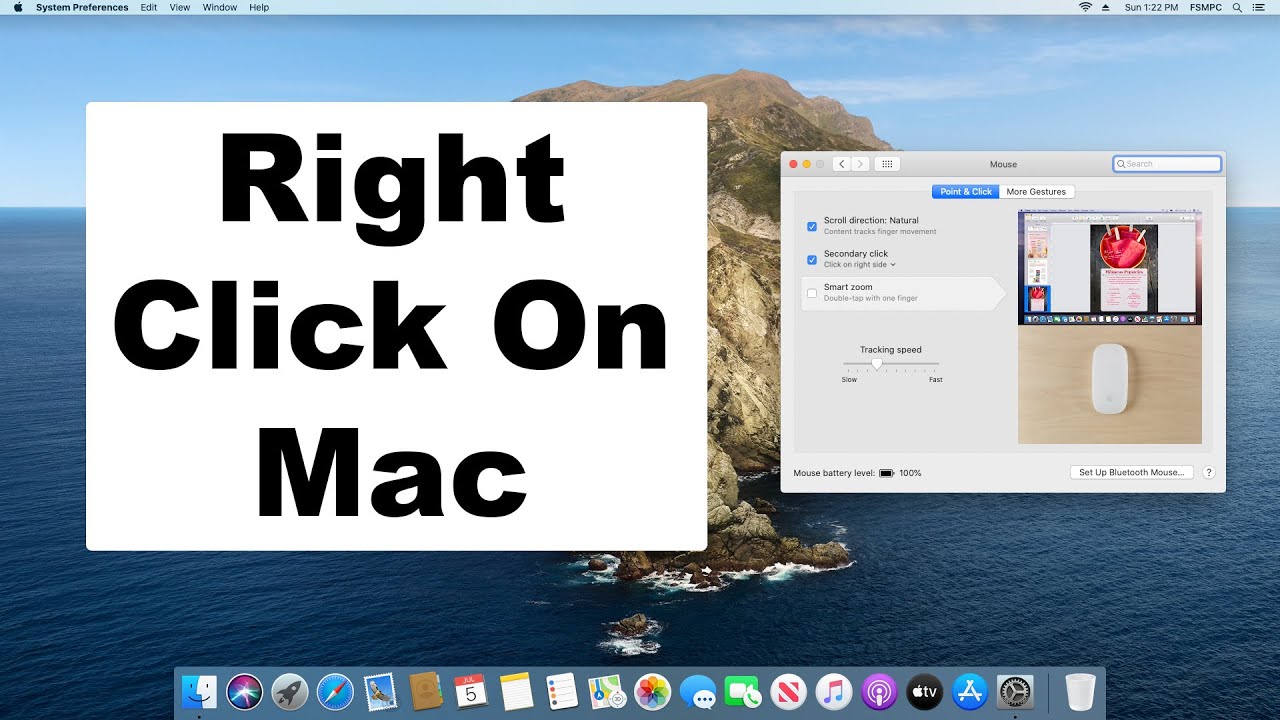
Task: Click Fast label under Tracking speed
Action: 935,380
